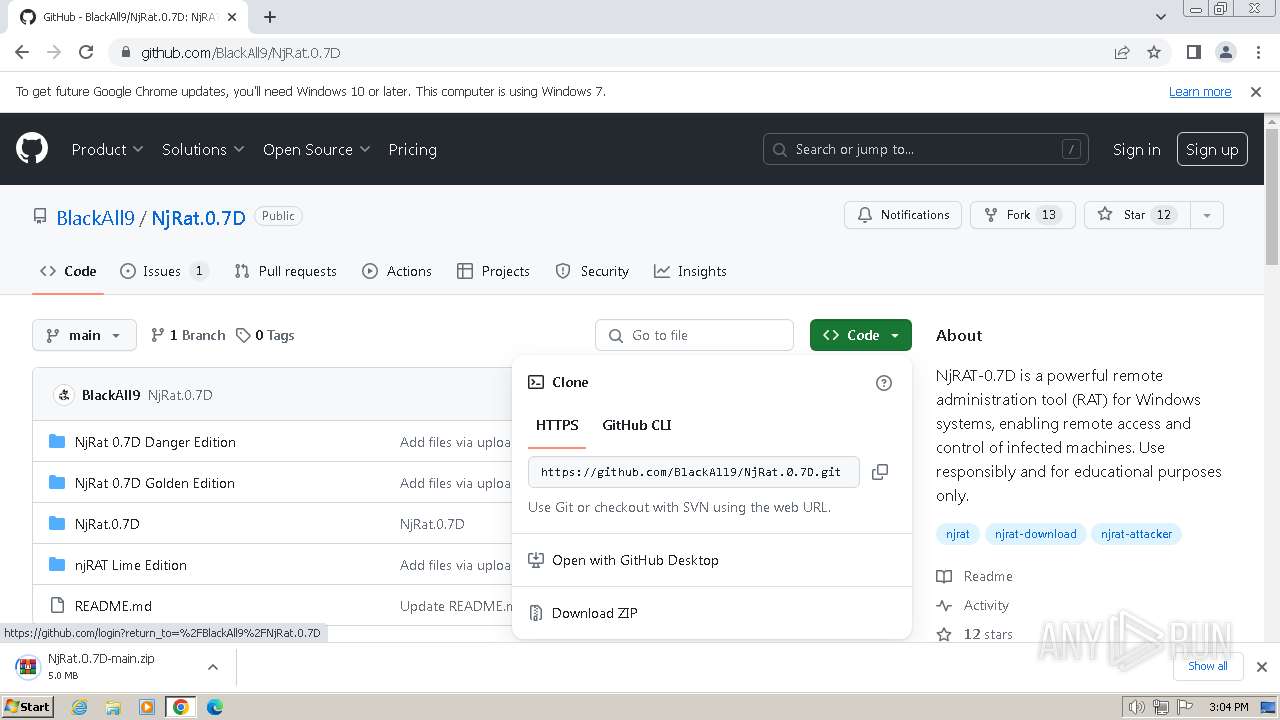Select the clone URL text field

694,472
